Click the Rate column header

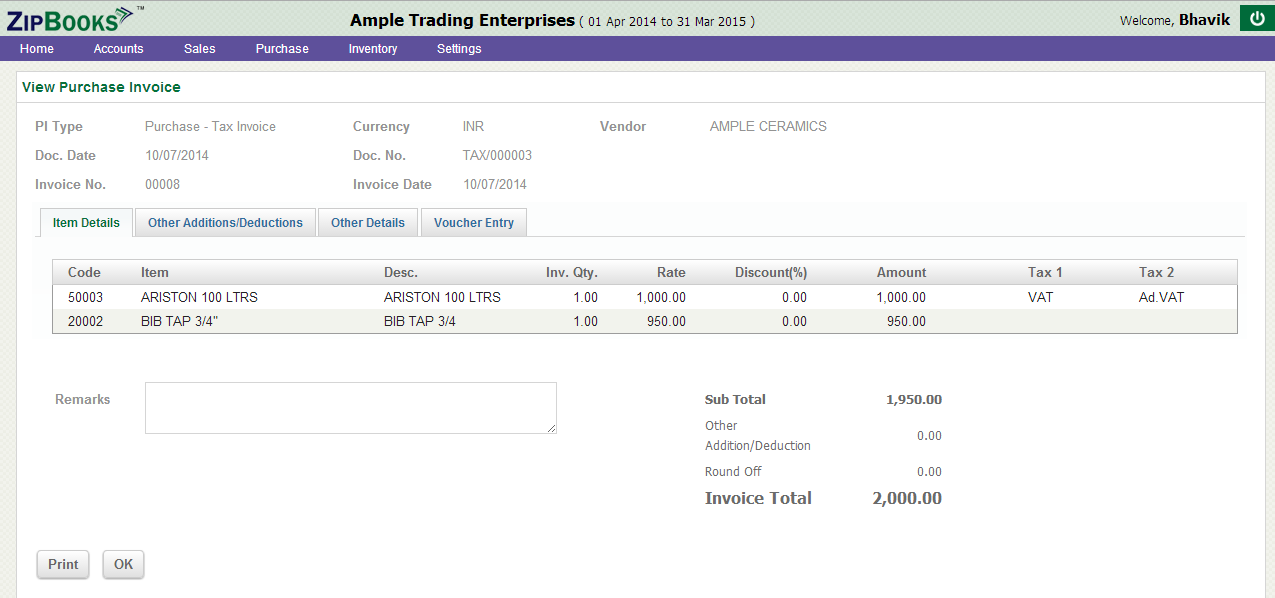(671, 272)
